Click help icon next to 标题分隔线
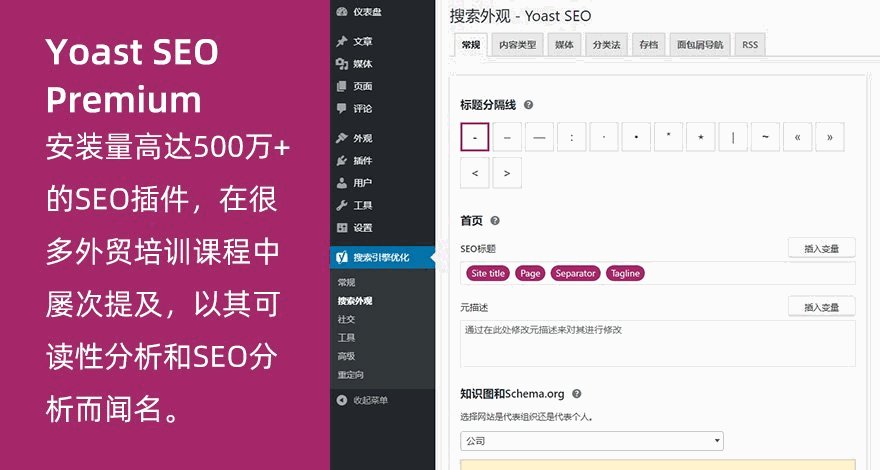Screen dimensions: 880x470 528,104
